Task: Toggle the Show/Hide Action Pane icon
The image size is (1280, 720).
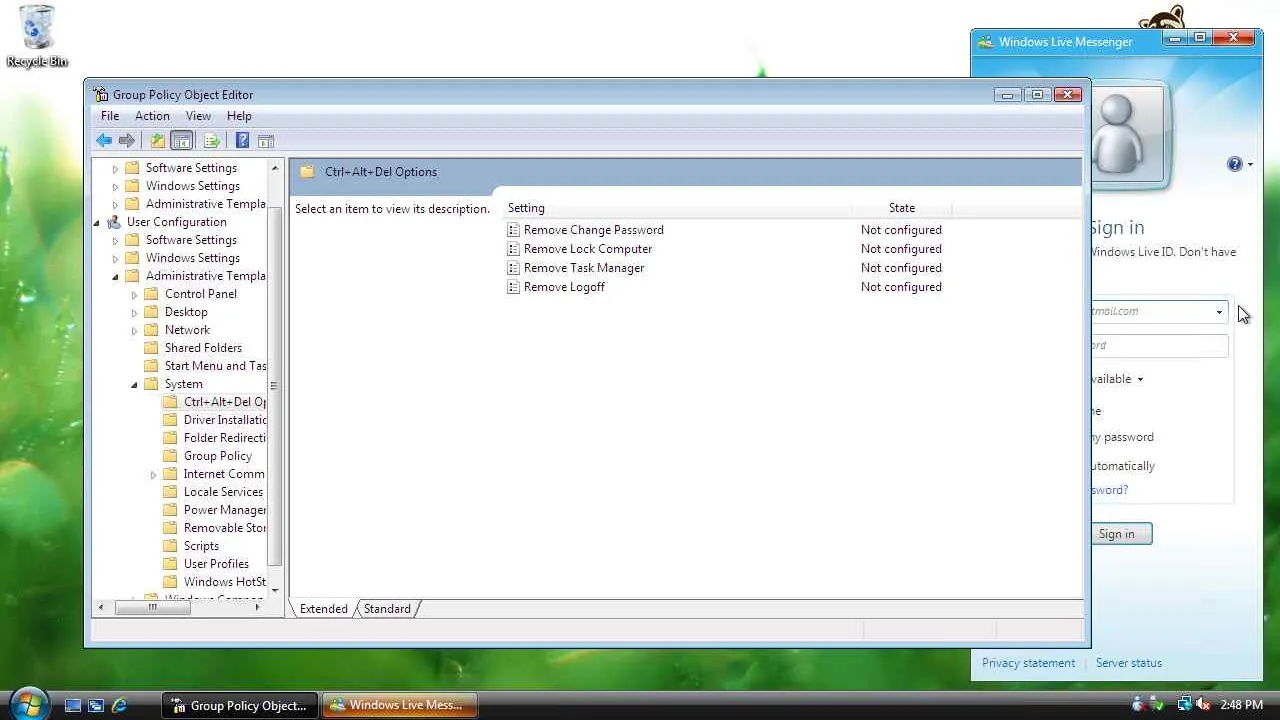Action: 266,141
